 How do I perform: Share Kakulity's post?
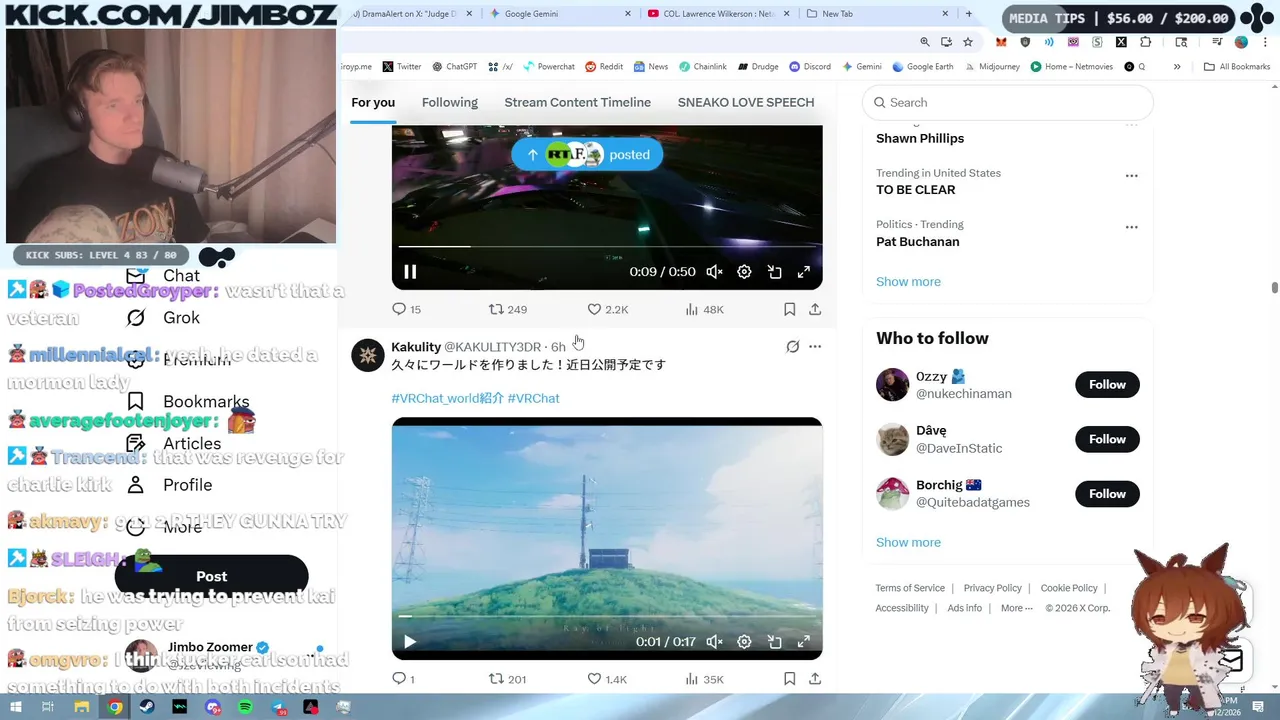(815, 679)
